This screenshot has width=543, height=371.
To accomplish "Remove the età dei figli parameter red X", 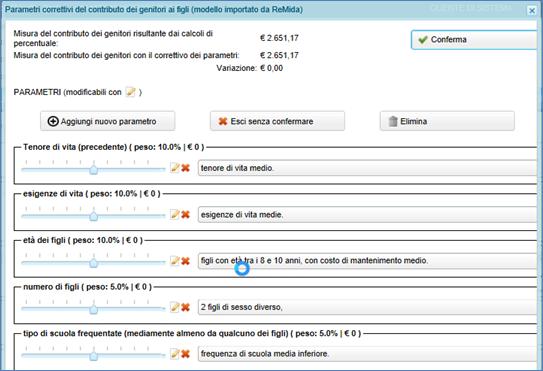I will pos(186,261).
